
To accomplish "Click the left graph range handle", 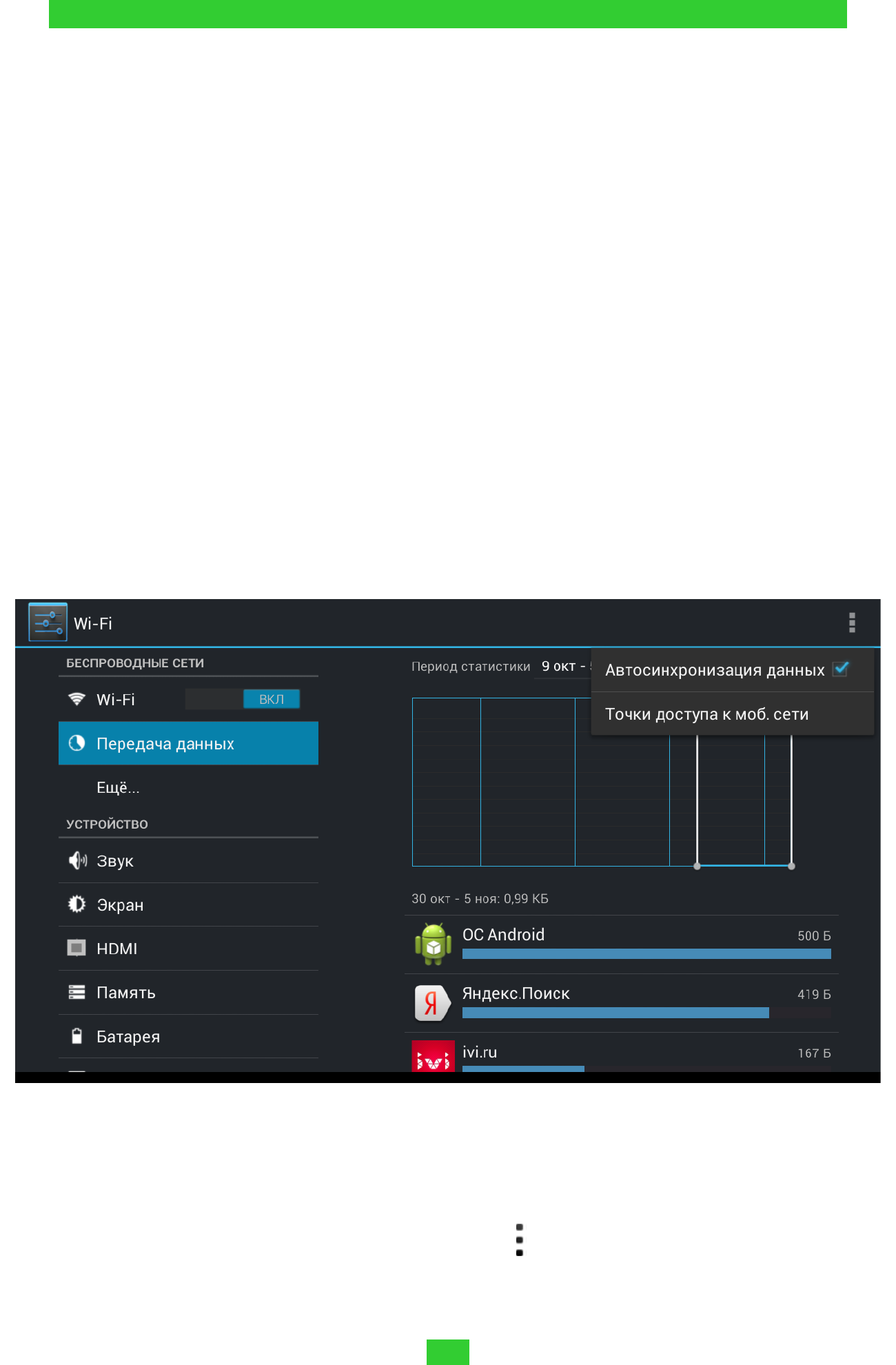I will tap(697, 866).
